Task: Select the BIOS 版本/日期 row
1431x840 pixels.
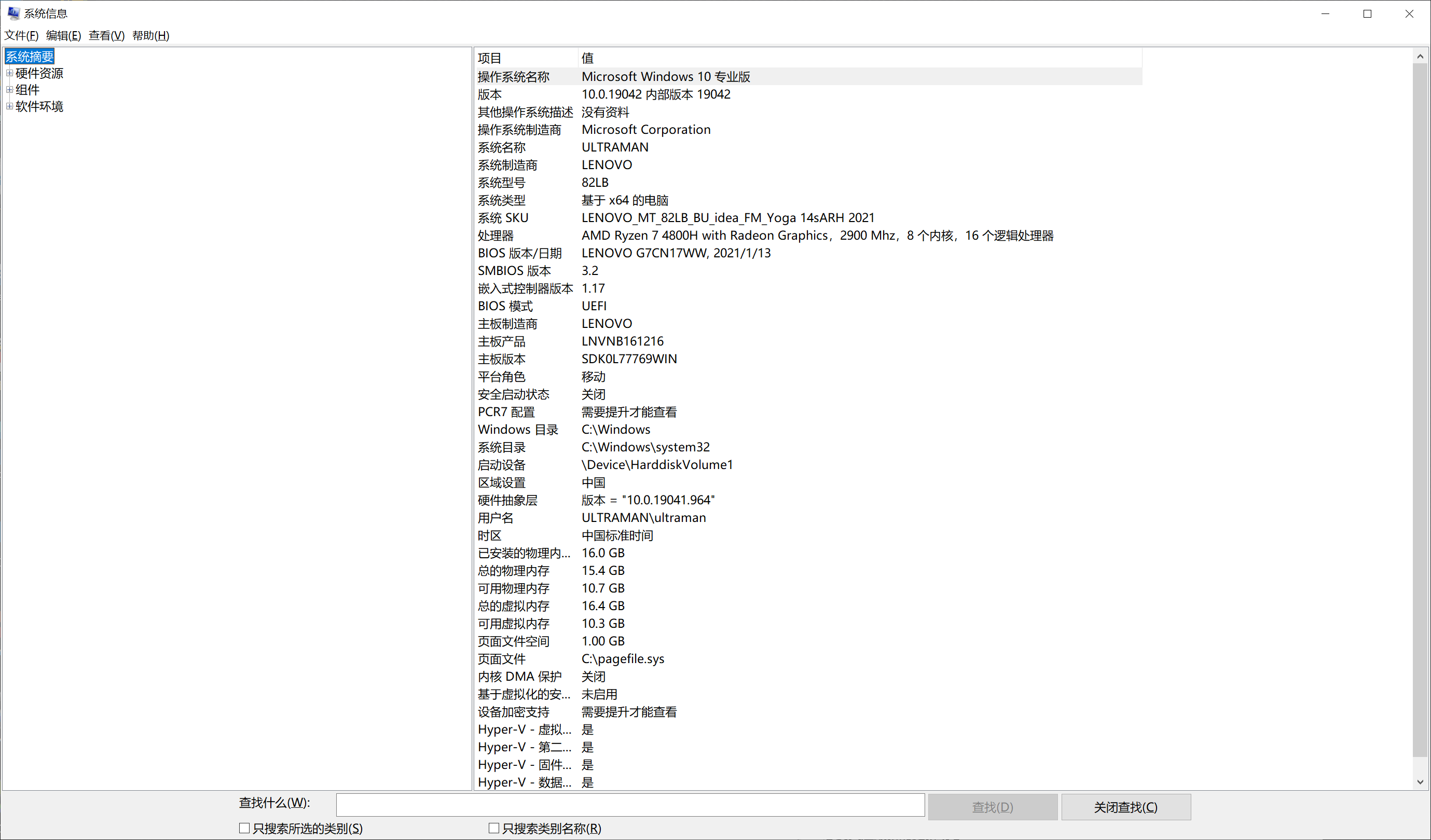Action: pyautogui.click(x=808, y=253)
